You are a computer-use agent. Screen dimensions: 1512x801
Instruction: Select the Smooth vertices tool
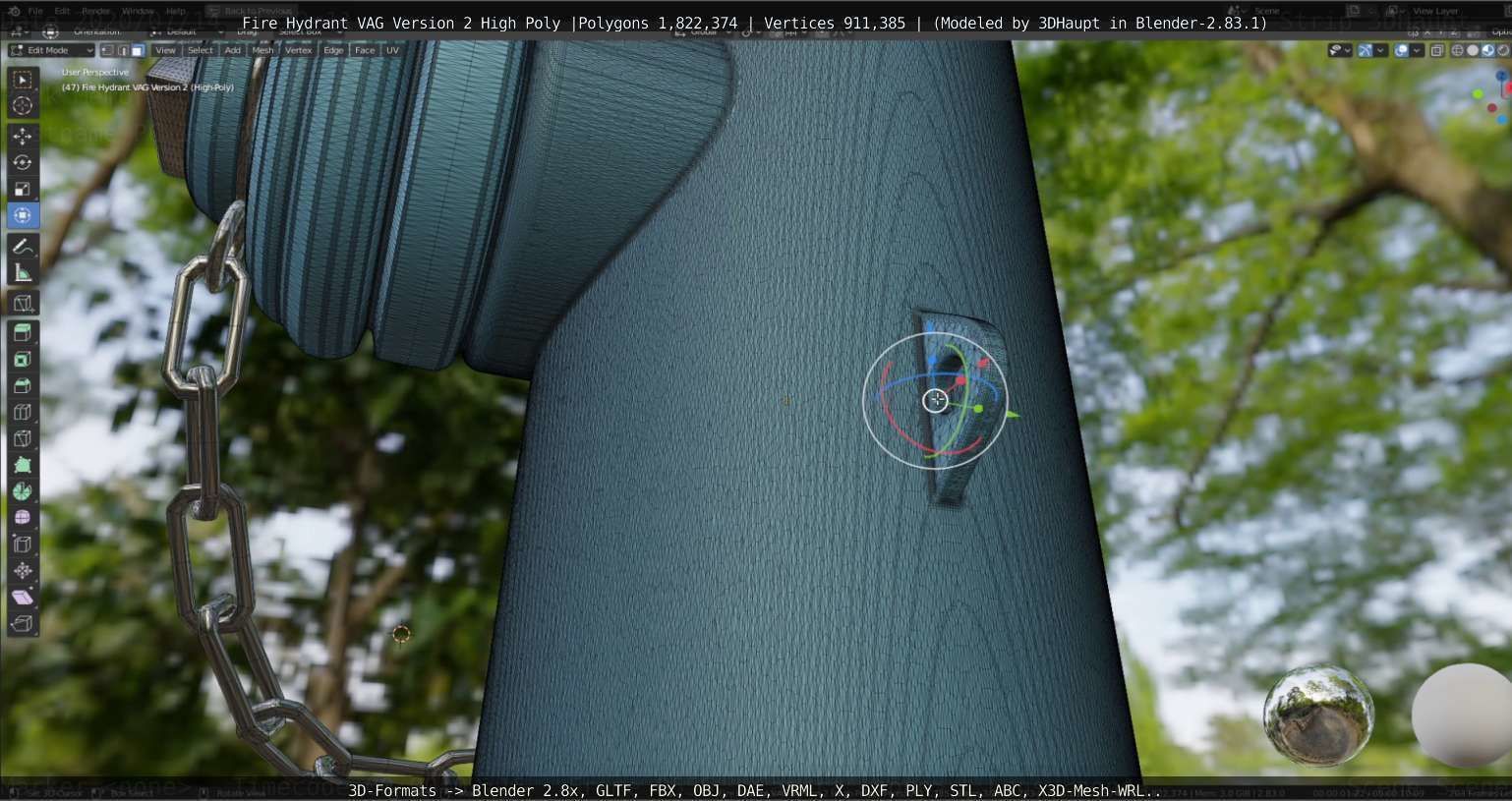23,518
